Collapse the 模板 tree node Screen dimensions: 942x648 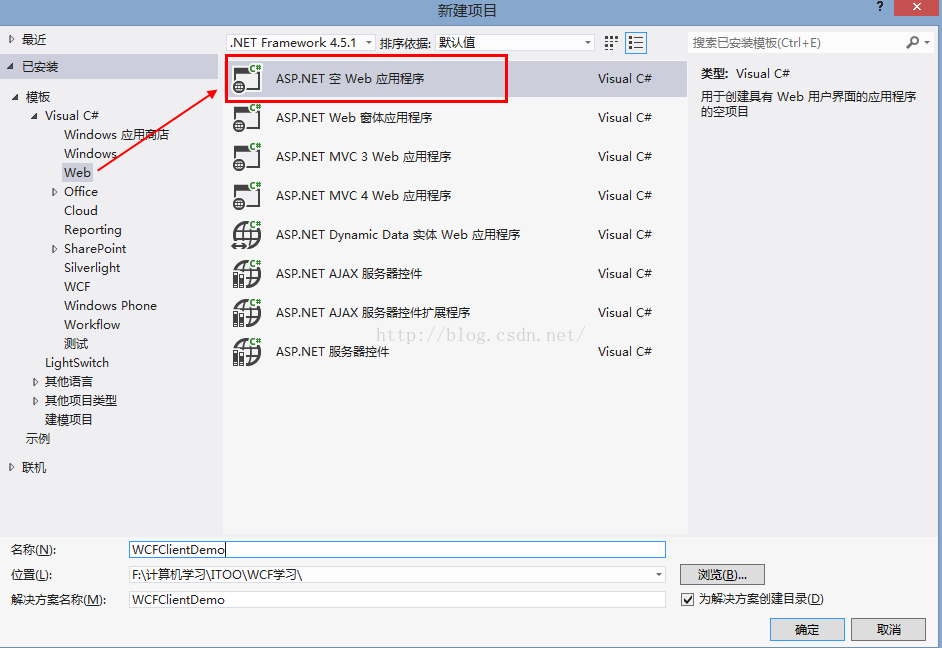[15, 97]
